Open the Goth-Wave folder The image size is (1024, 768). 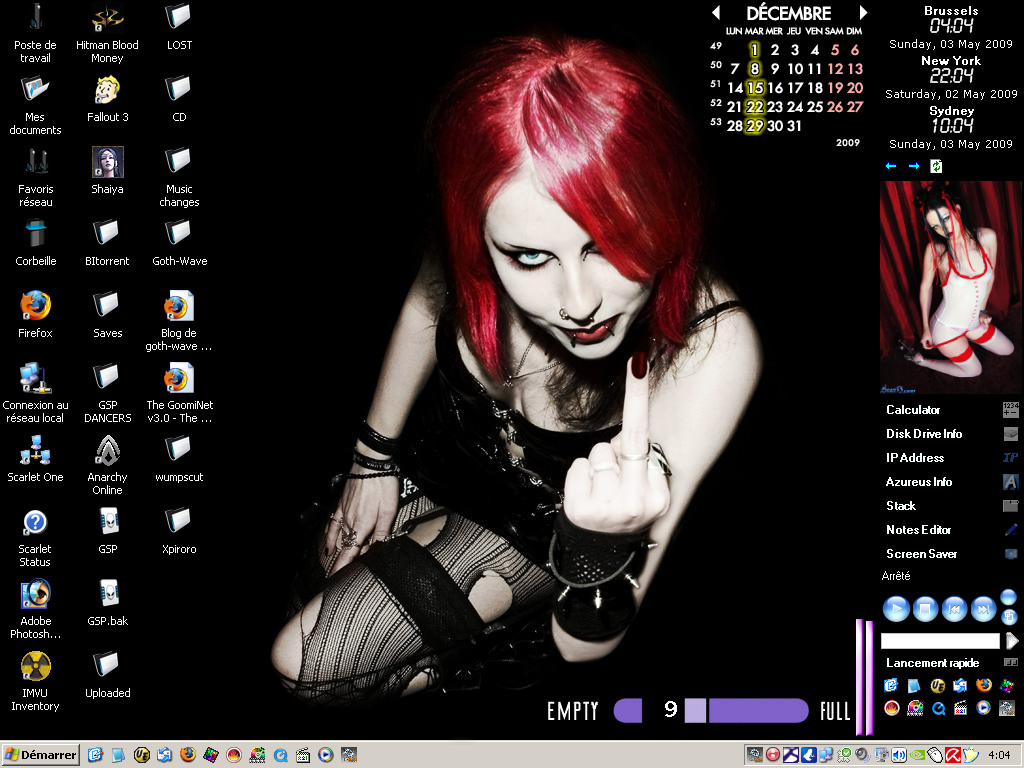click(x=179, y=234)
